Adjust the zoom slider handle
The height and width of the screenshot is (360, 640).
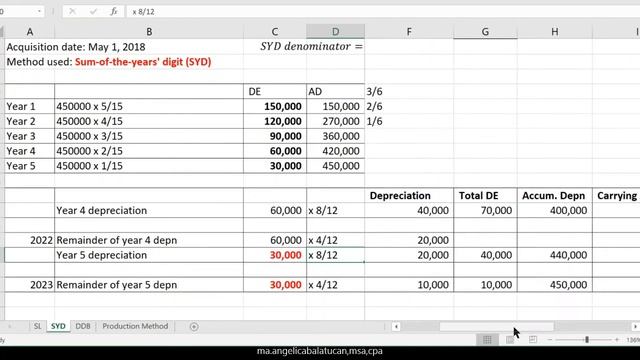click(x=587, y=340)
